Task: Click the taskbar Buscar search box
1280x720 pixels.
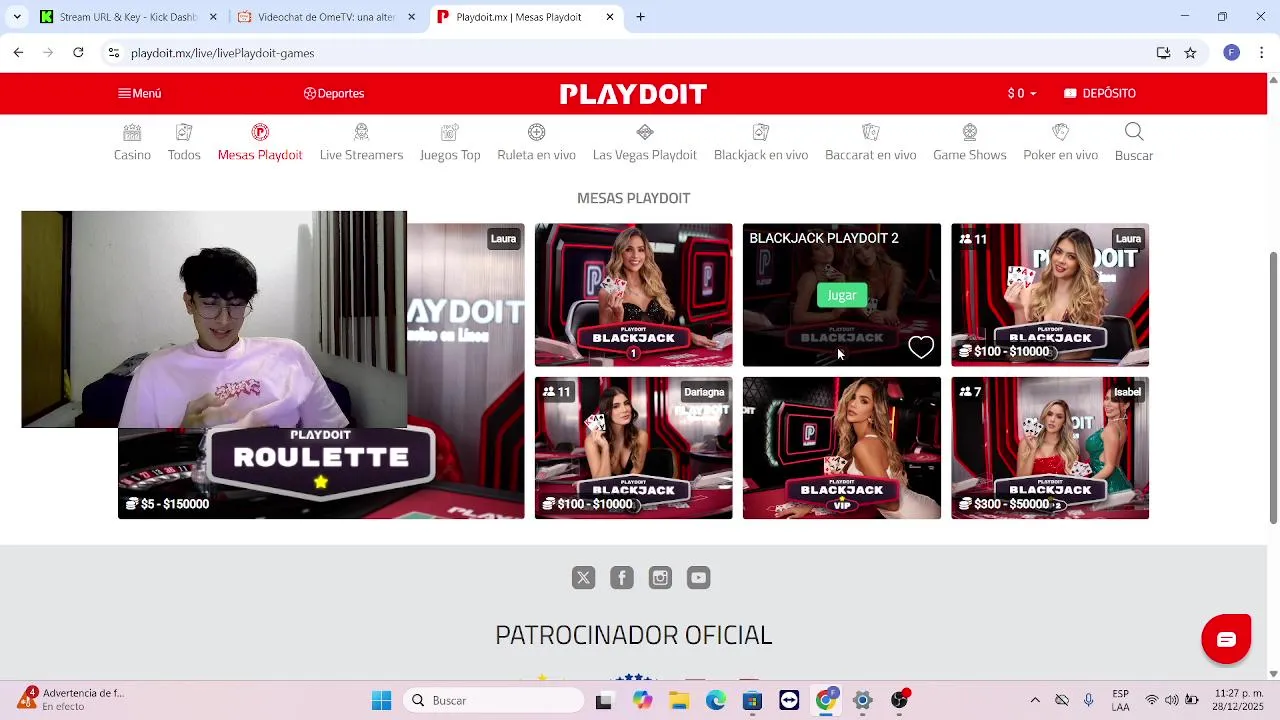Action: [x=493, y=701]
